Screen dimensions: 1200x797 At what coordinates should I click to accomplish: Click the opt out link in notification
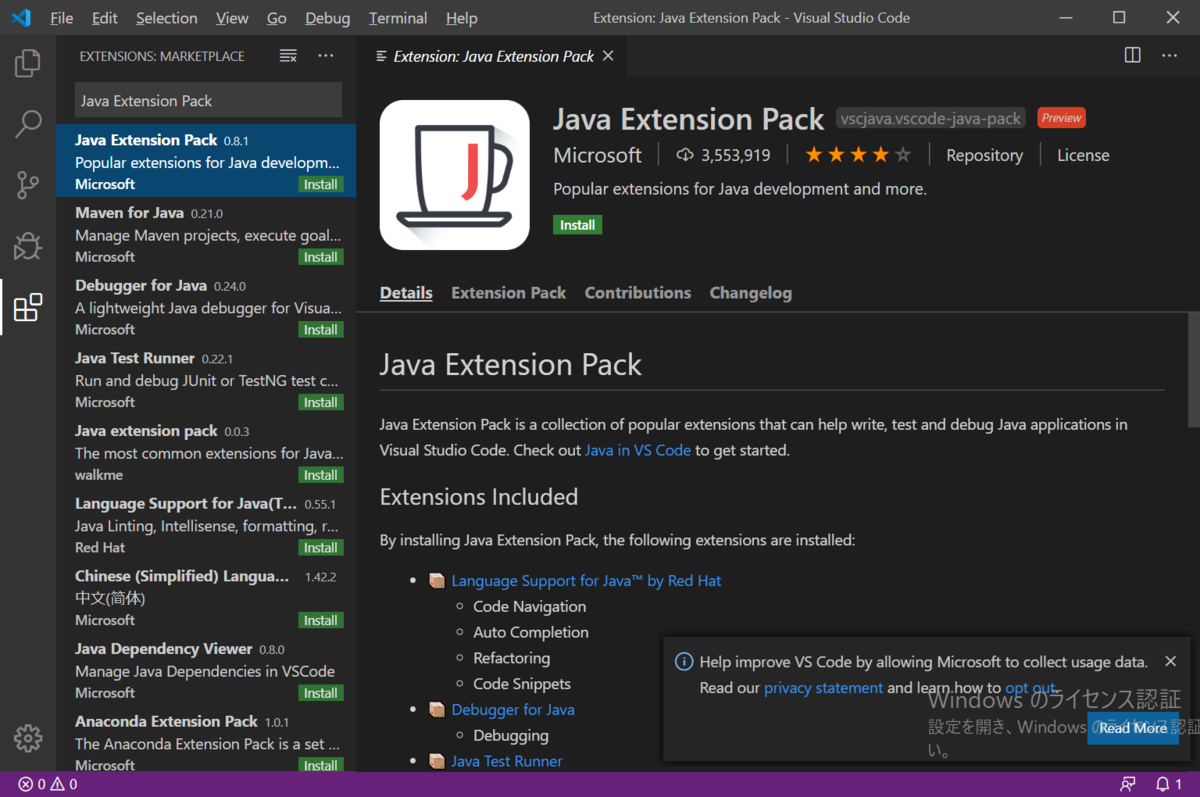tap(1030, 688)
